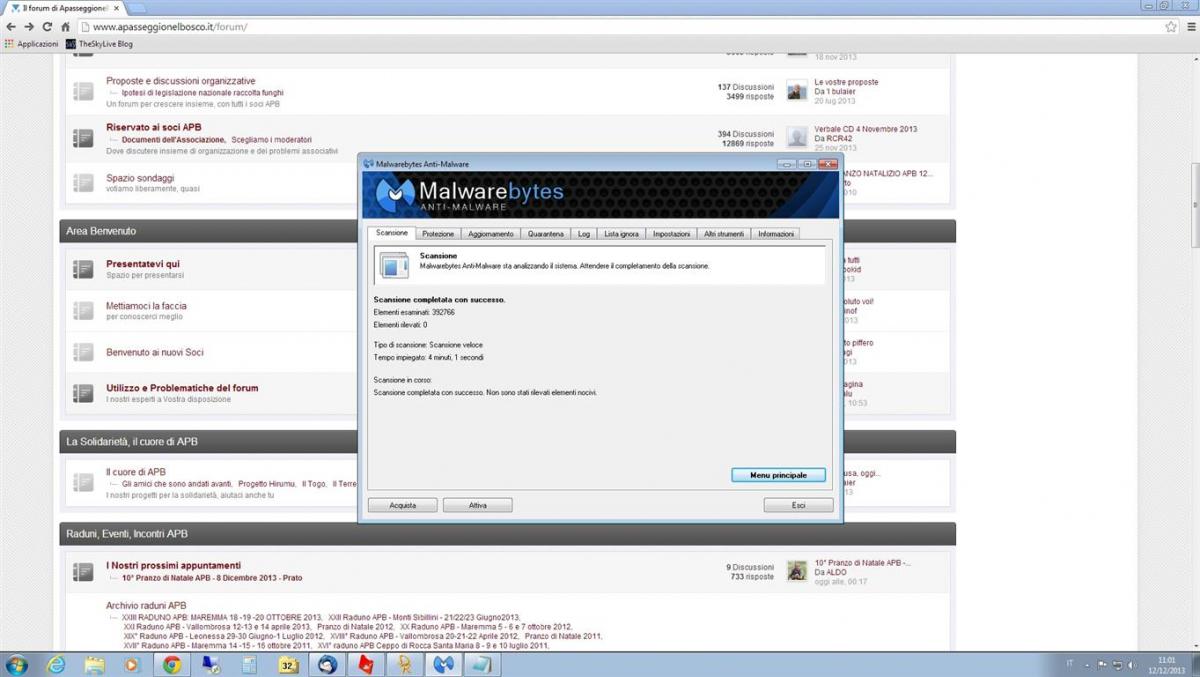The image size is (1200, 677).
Task: Launch Thunderbird from the taskbar
Action: (327, 664)
